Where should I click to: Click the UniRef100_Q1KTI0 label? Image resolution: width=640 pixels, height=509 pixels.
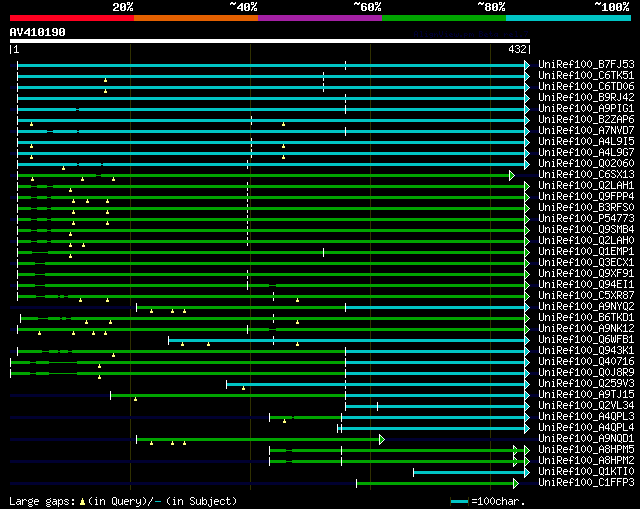click(x=586, y=472)
